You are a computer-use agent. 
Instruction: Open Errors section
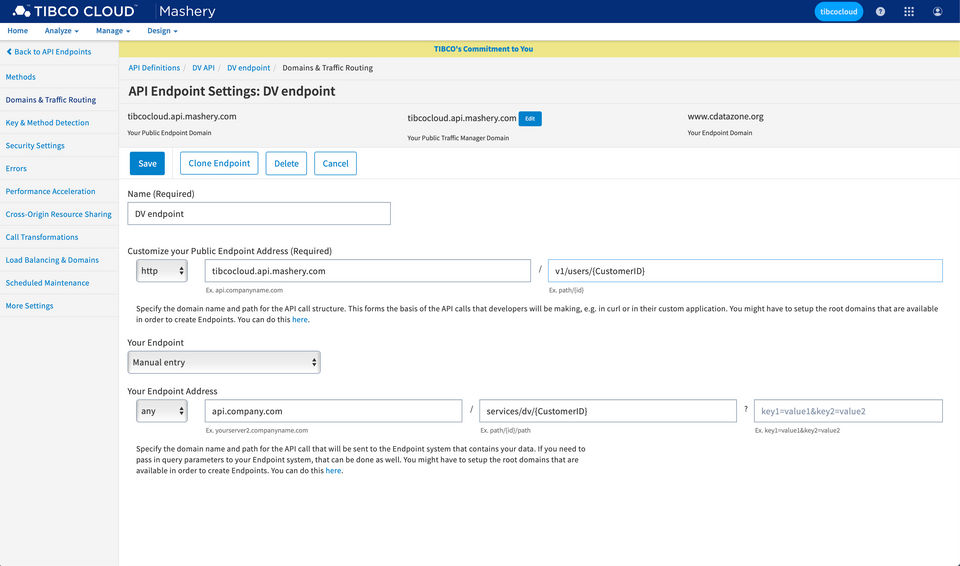point(16,168)
